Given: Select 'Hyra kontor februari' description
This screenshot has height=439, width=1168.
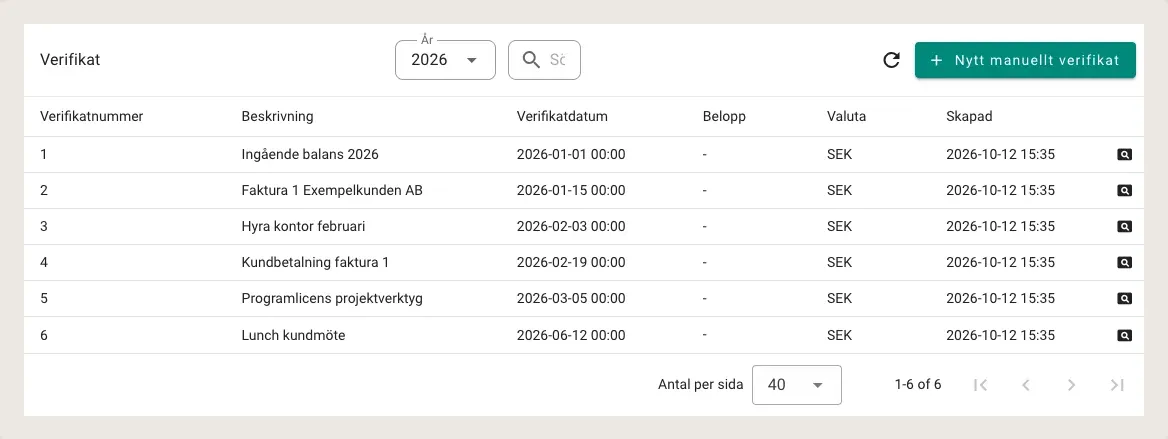Looking at the screenshot, I should [303, 226].
